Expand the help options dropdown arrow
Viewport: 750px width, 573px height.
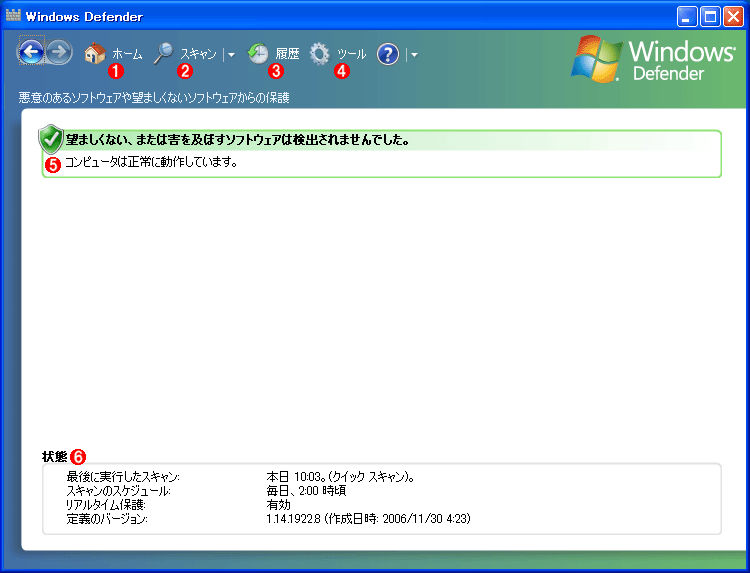tap(414, 55)
